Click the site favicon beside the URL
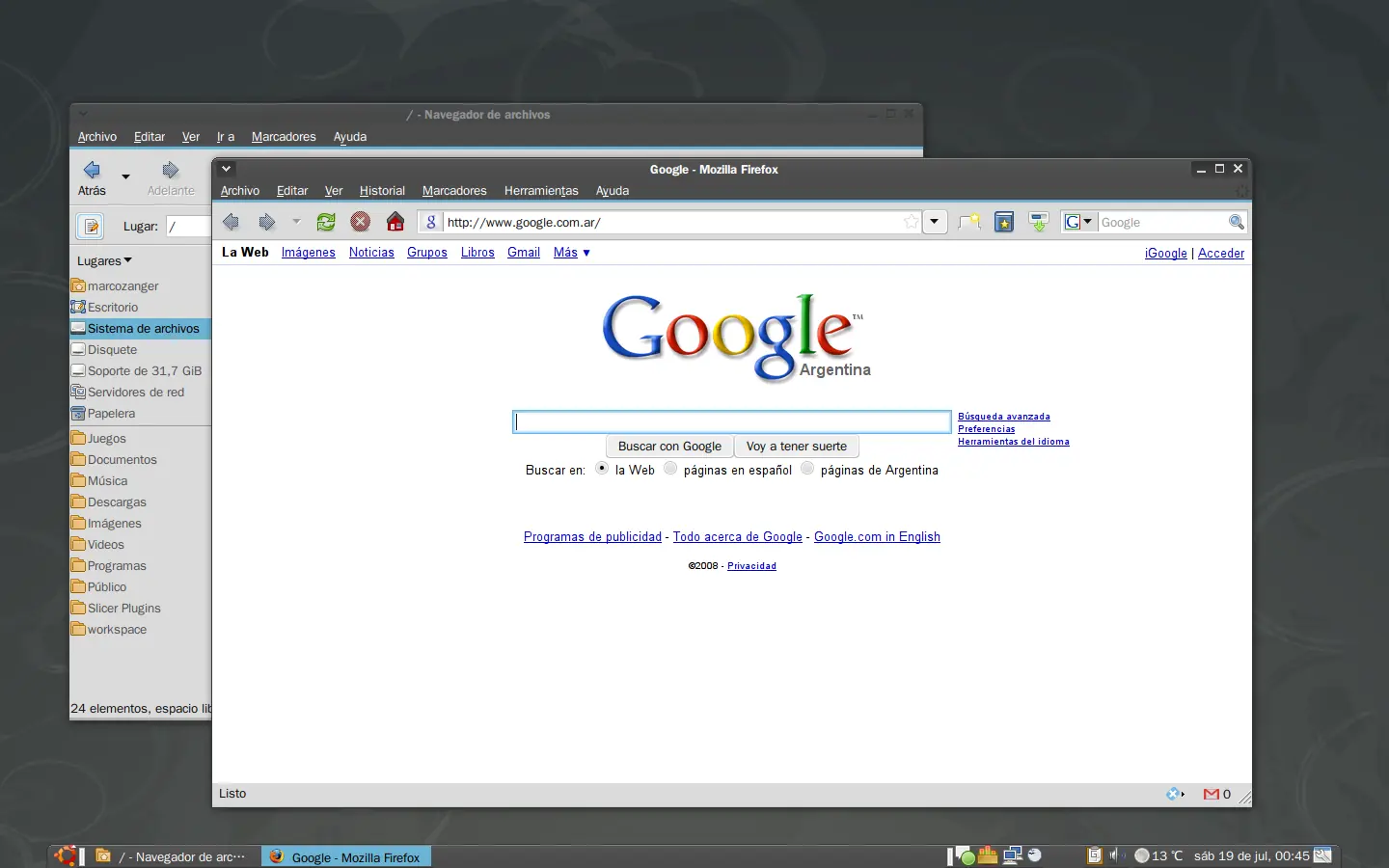The height and width of the screenshot is (868, 1389). (431, 222)
